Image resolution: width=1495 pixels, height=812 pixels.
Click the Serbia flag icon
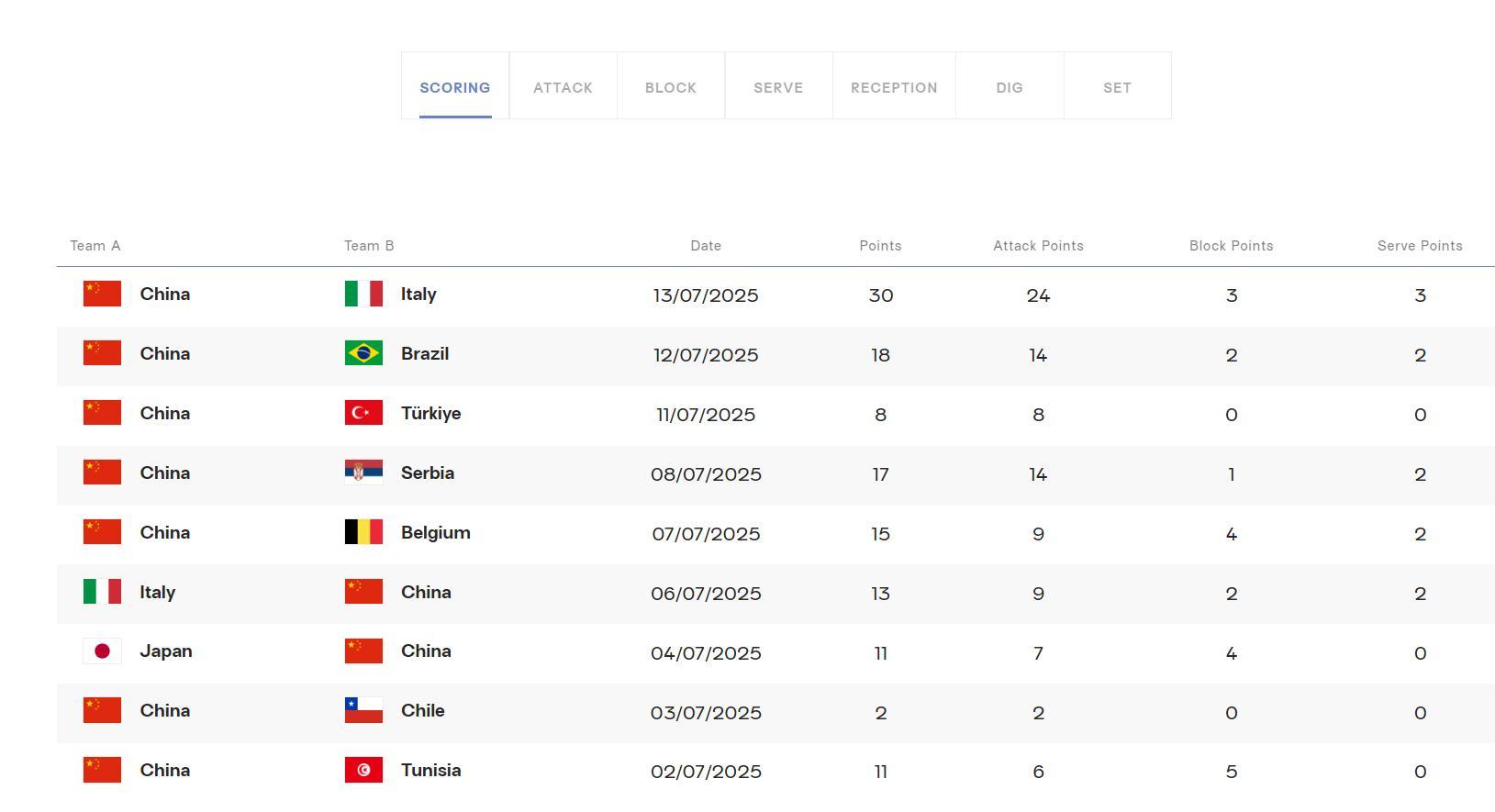click(363, 473)
